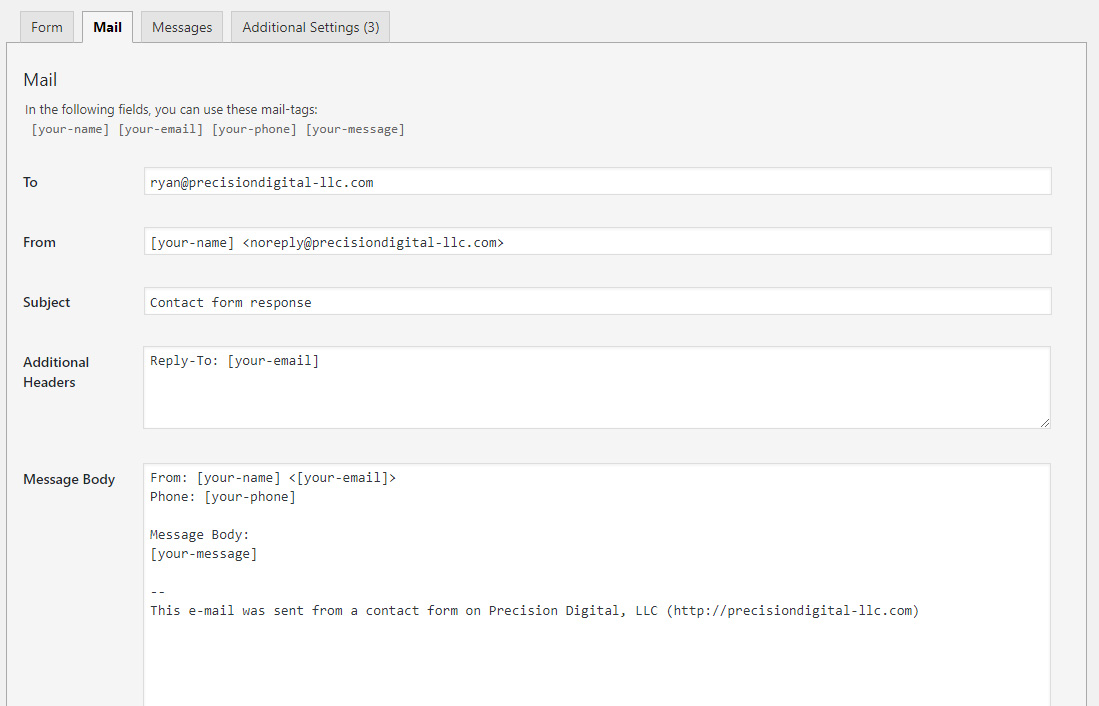Switch to the Form tab
Image resolution: width=1099 pixels, height=706 pixels.
pyautogui.click(x=47, y=27)
